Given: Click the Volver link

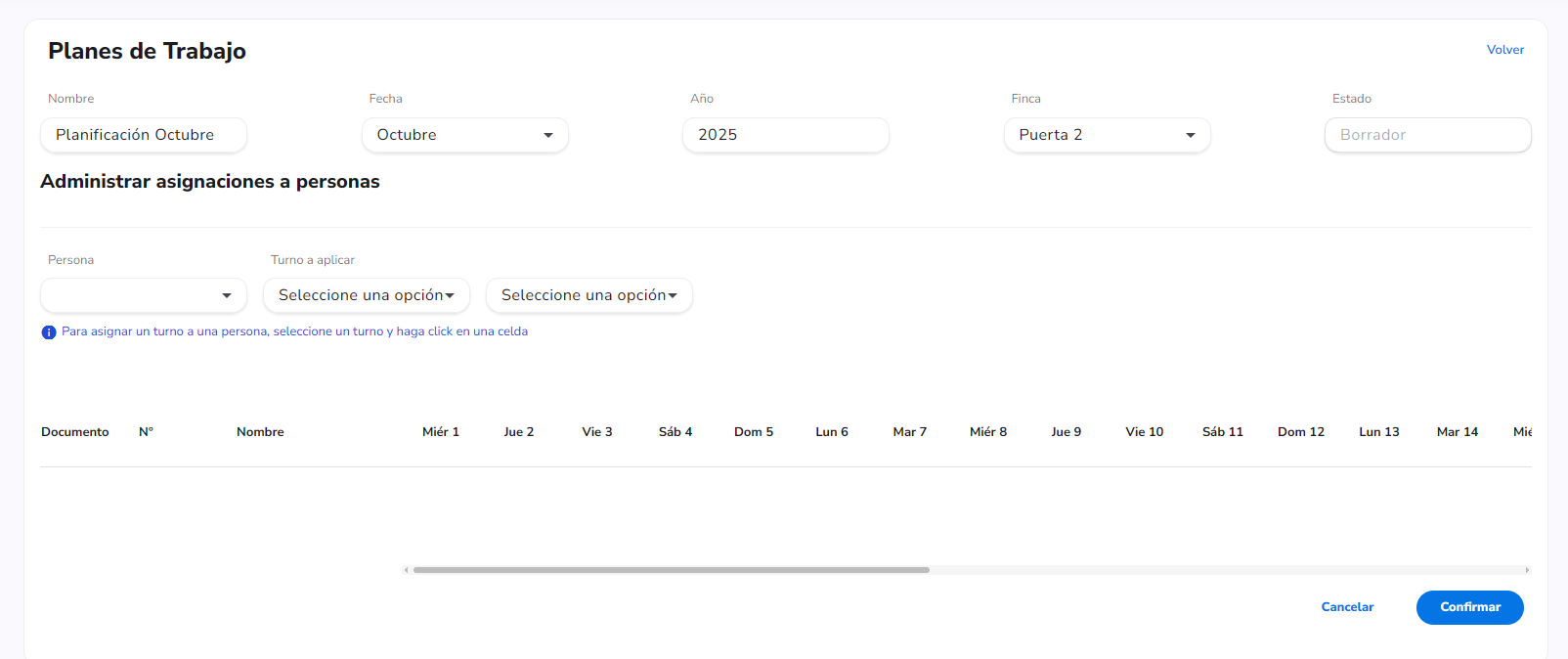Looking at the screenshot, I should coord(1505,50).
